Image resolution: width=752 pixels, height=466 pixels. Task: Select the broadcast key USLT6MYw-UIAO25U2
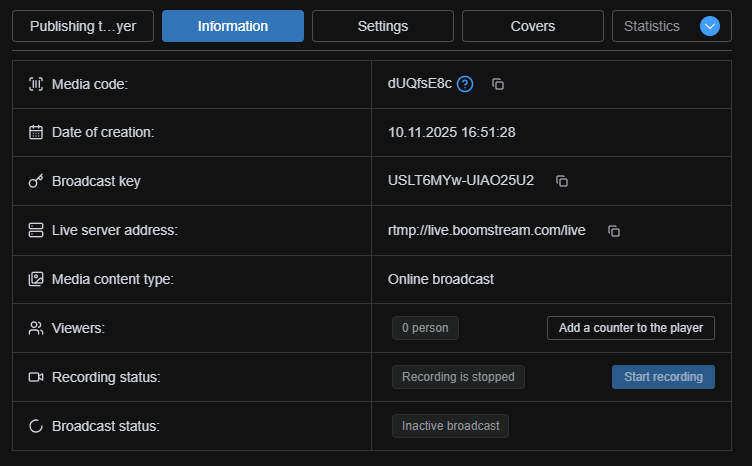460,181
